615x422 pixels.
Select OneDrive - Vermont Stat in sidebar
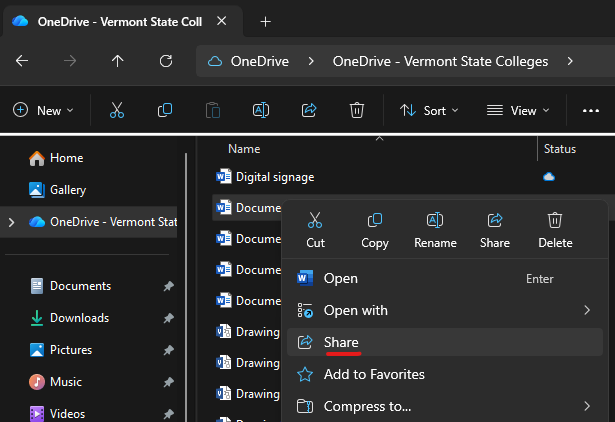pos(90,222)
